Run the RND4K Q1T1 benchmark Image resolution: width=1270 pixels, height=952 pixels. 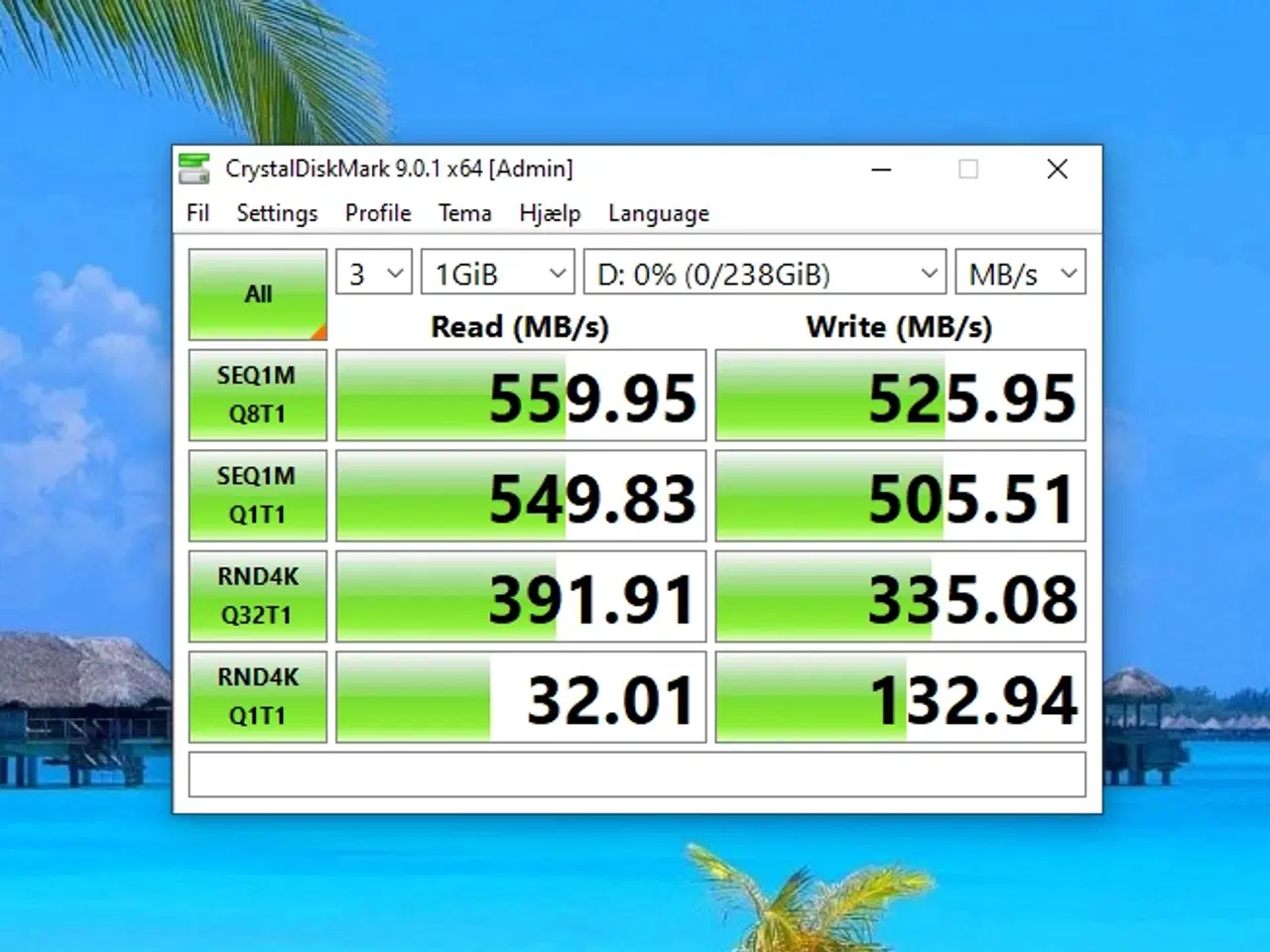[x=257, y=695]
